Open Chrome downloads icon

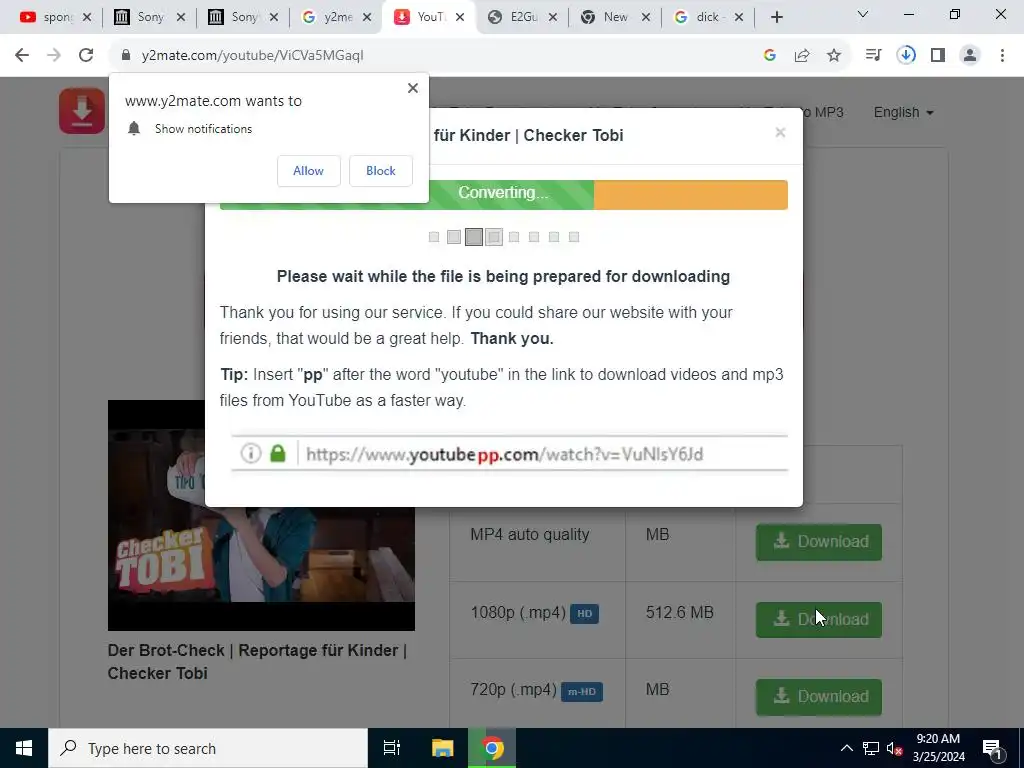(x=906, y=56)
